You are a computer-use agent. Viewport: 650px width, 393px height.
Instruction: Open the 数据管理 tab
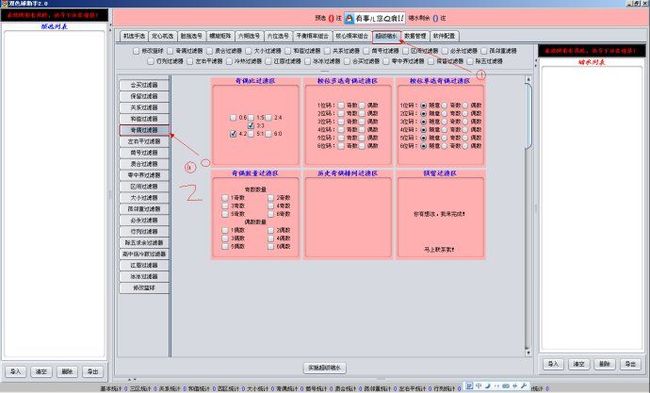tap(415, 36)
